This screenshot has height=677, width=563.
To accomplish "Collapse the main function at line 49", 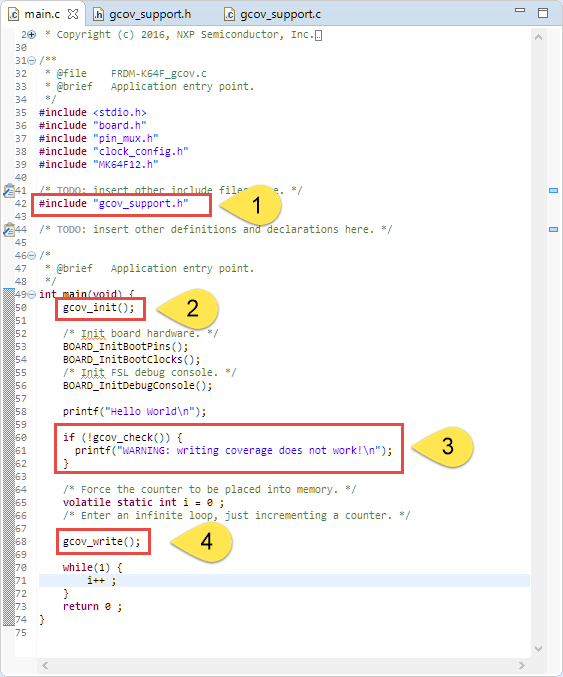I will [x=32, y=295].
